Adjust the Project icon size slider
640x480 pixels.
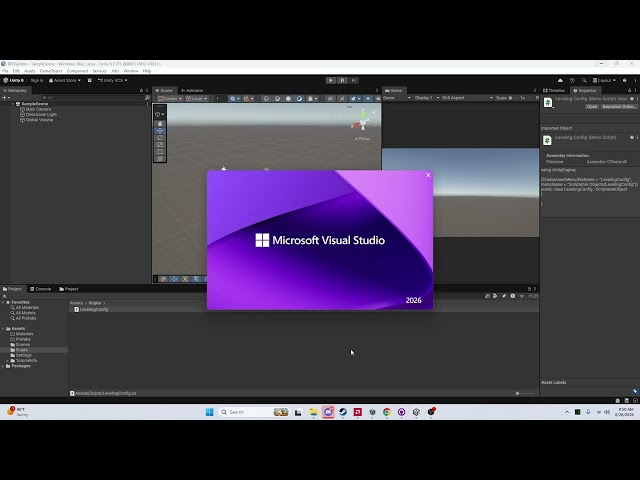(x=524, y=393)
